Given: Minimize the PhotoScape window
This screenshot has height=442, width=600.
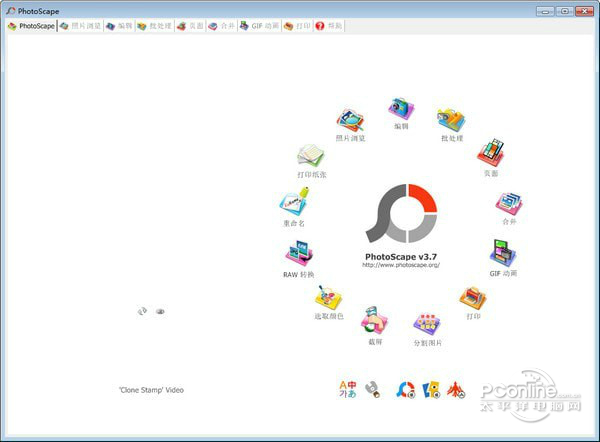Looking at the screenshot, I should tap(545, 11).
